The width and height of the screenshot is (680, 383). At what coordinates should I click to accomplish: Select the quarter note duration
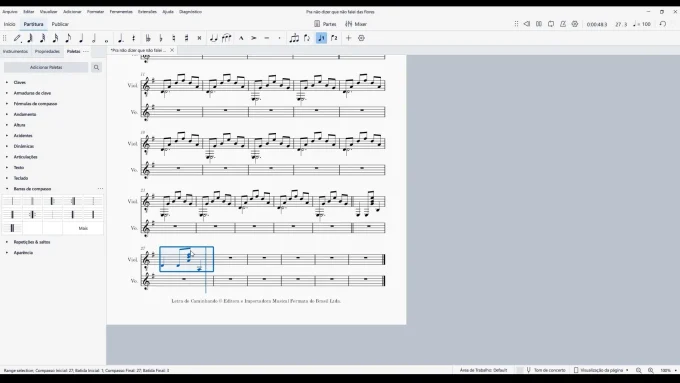point(81,38)
